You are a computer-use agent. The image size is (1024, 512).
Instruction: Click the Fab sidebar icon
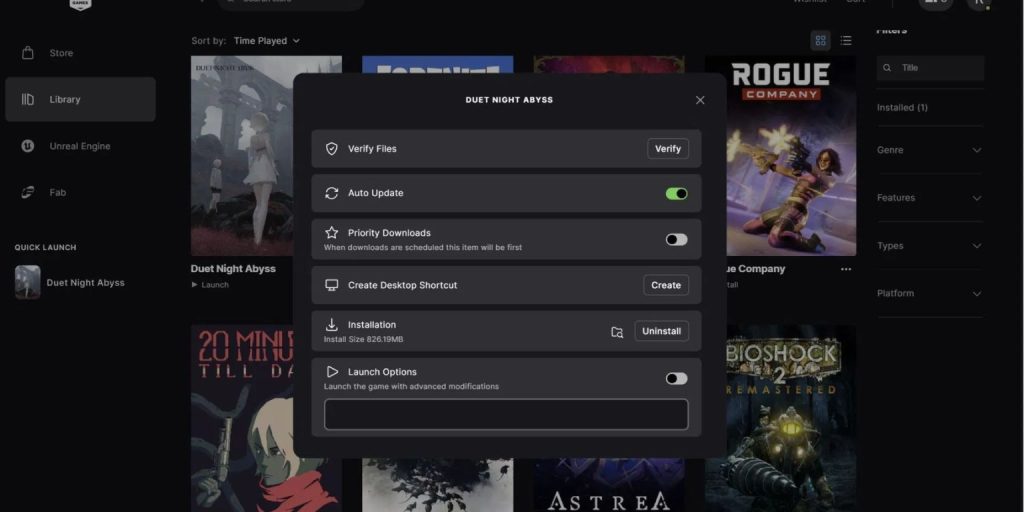click(28, 192)
